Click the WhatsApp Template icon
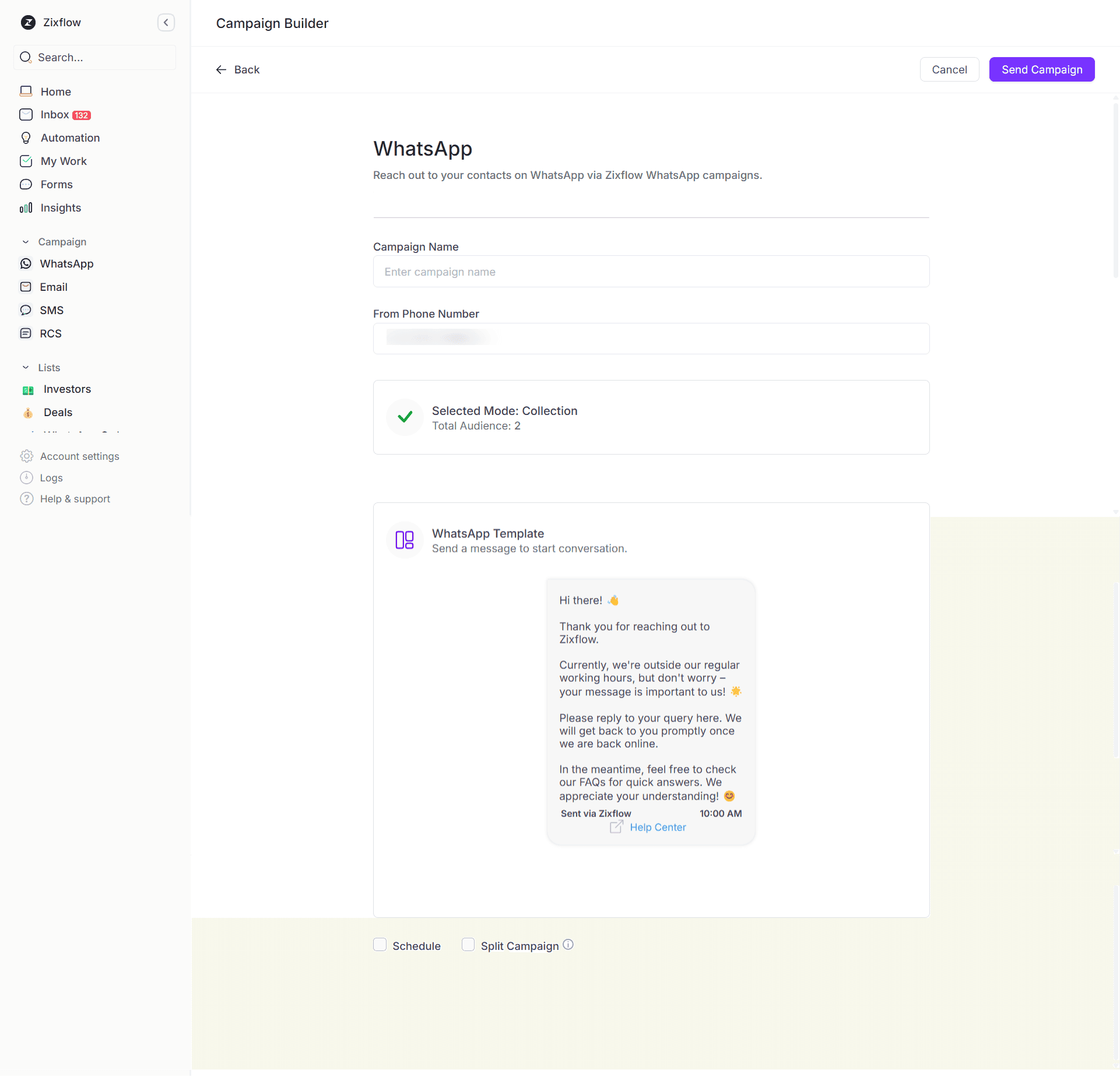 (x=404, y=540)
